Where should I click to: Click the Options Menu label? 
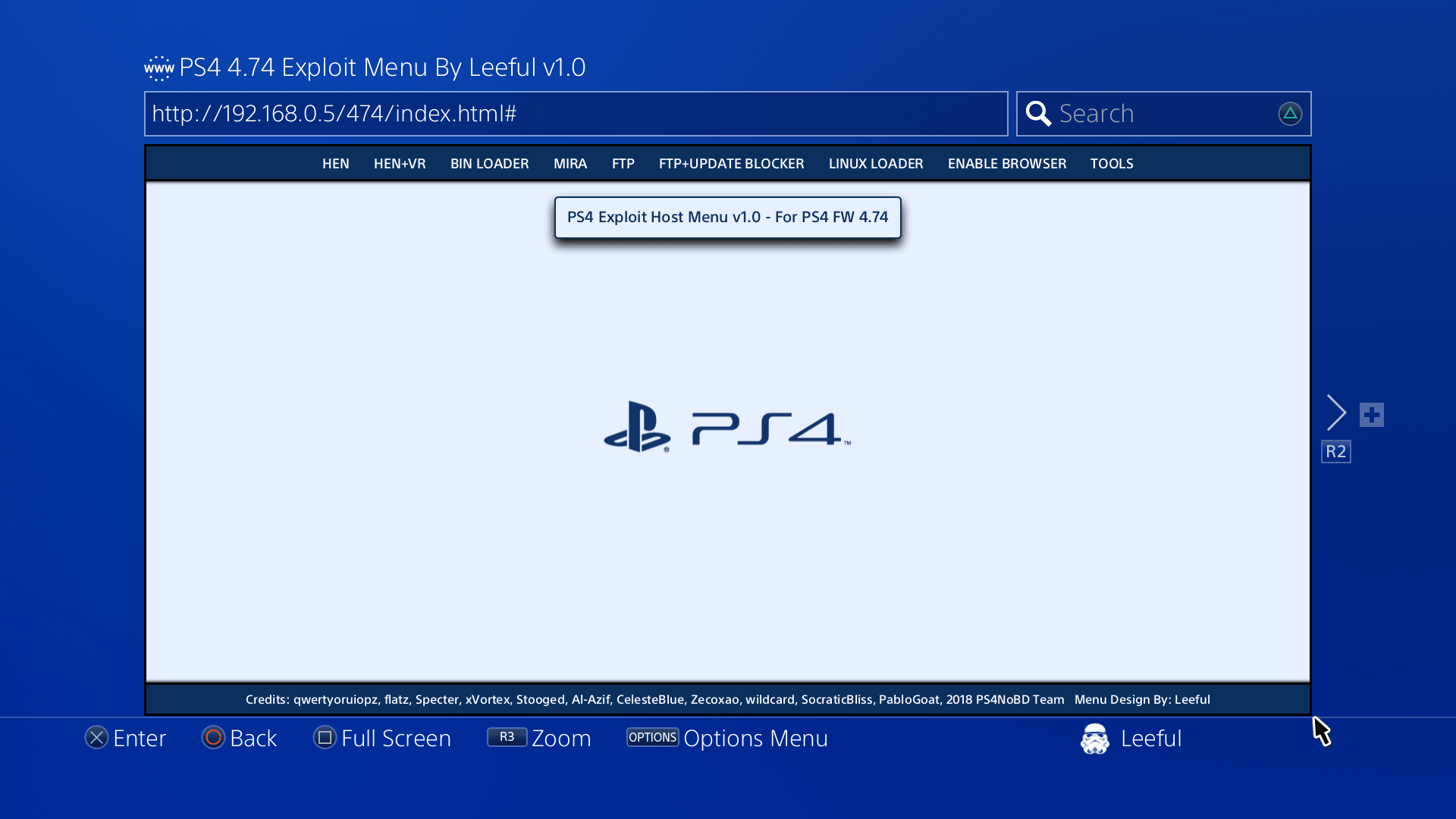coord(756,739)
